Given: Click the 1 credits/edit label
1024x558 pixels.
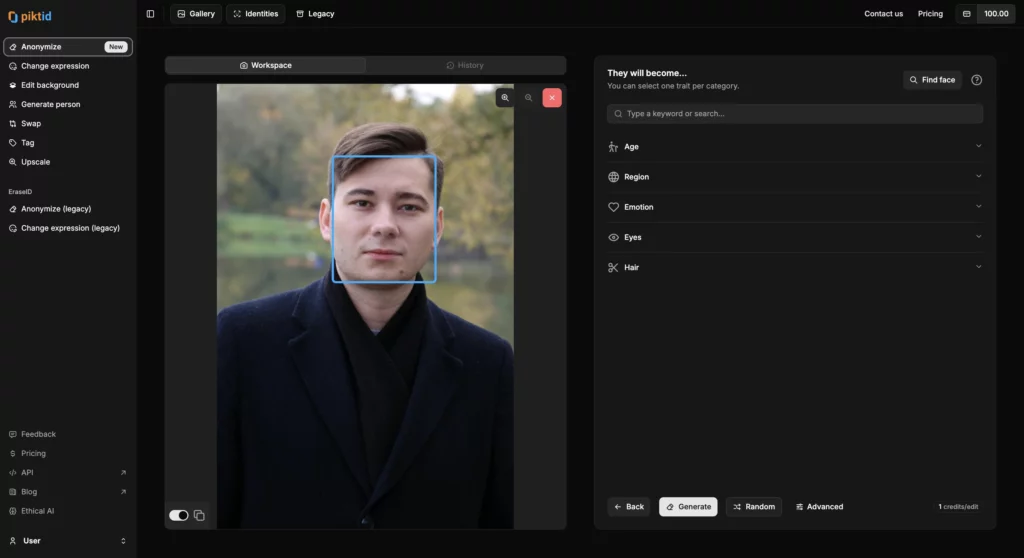Looking at the screenshot, I should coord(958,507).
